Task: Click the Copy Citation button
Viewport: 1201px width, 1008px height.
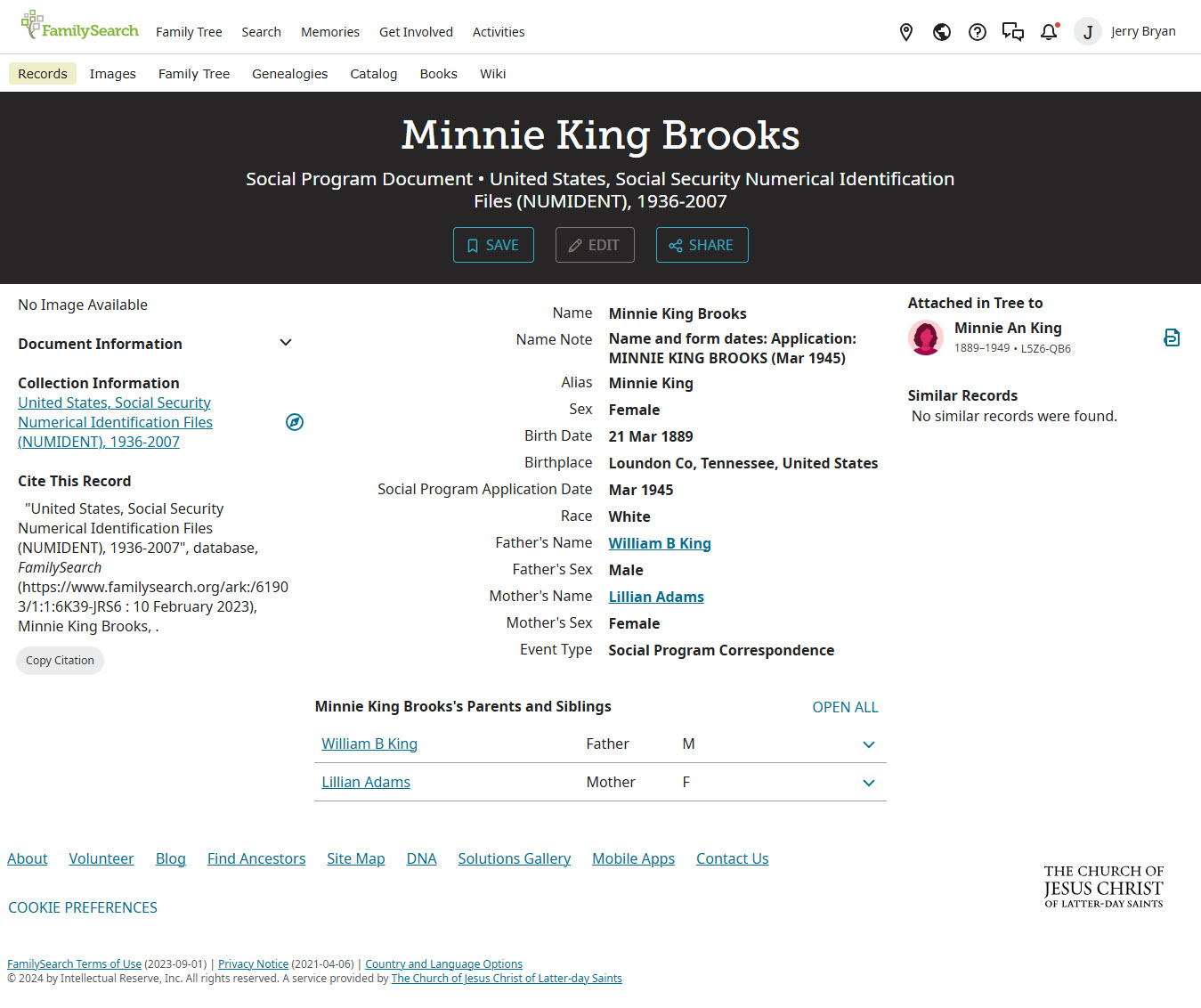Action: pyautogui.click(x=60, y=661)
